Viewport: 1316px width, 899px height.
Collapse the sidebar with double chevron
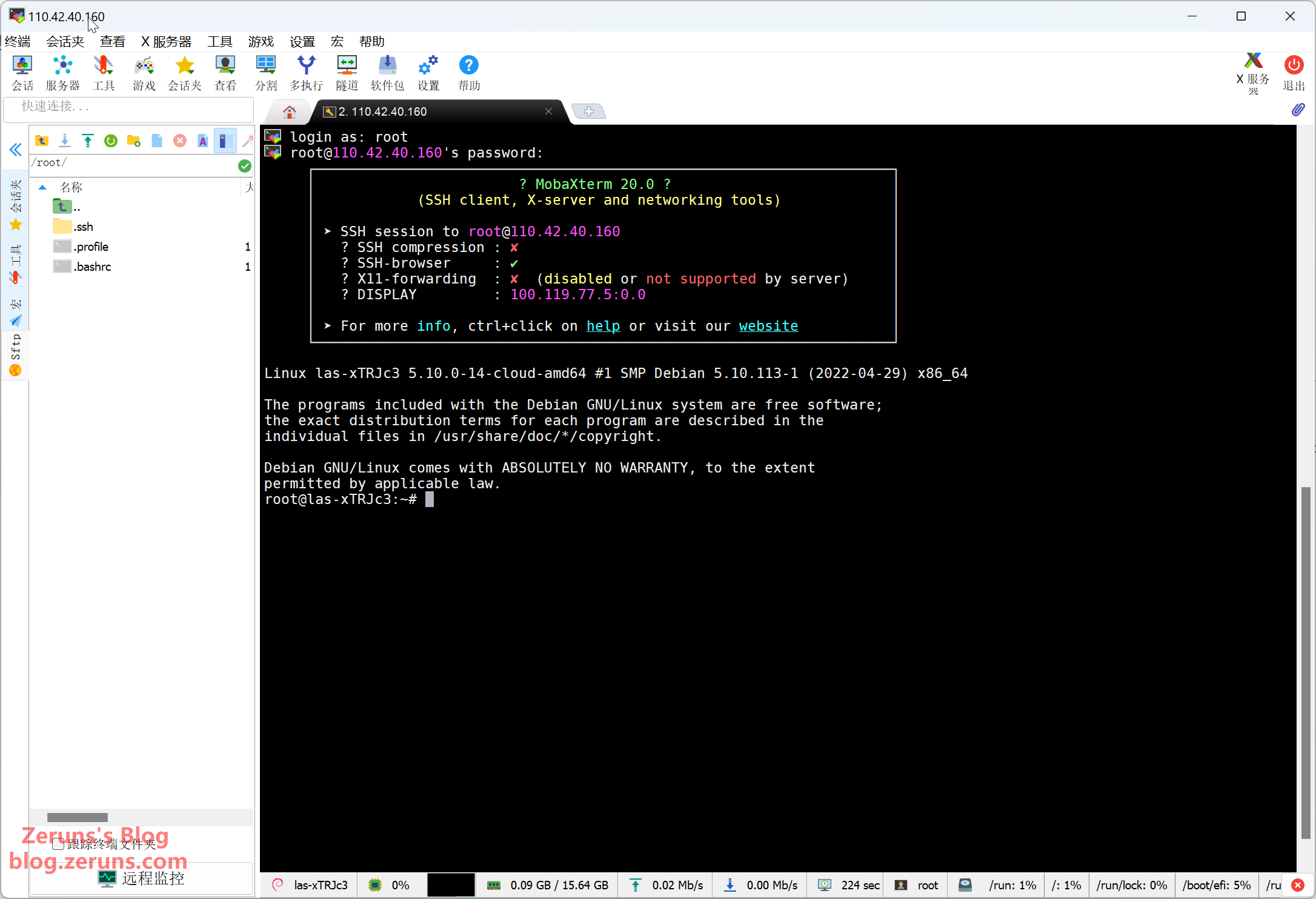point(16,150)
